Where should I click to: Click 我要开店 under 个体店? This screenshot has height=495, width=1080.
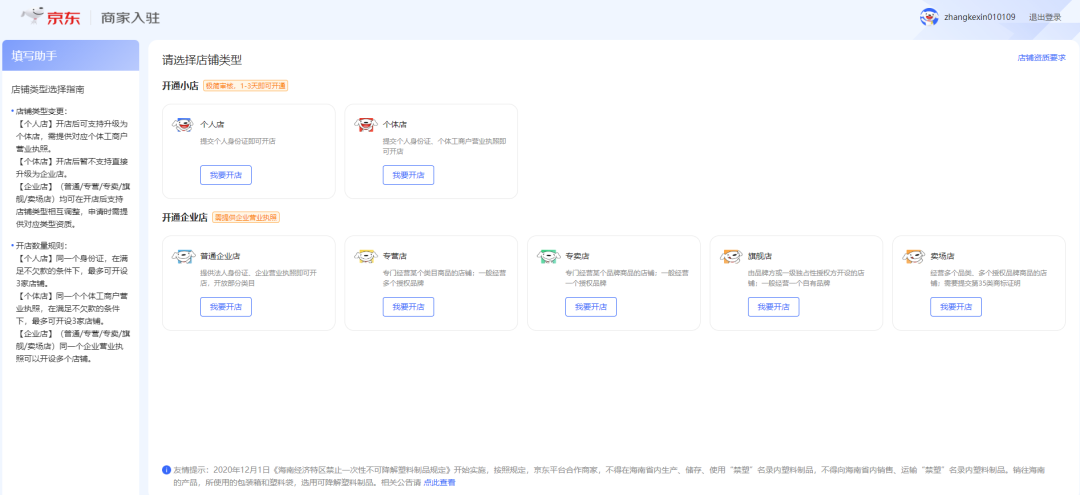coord(408,175)
